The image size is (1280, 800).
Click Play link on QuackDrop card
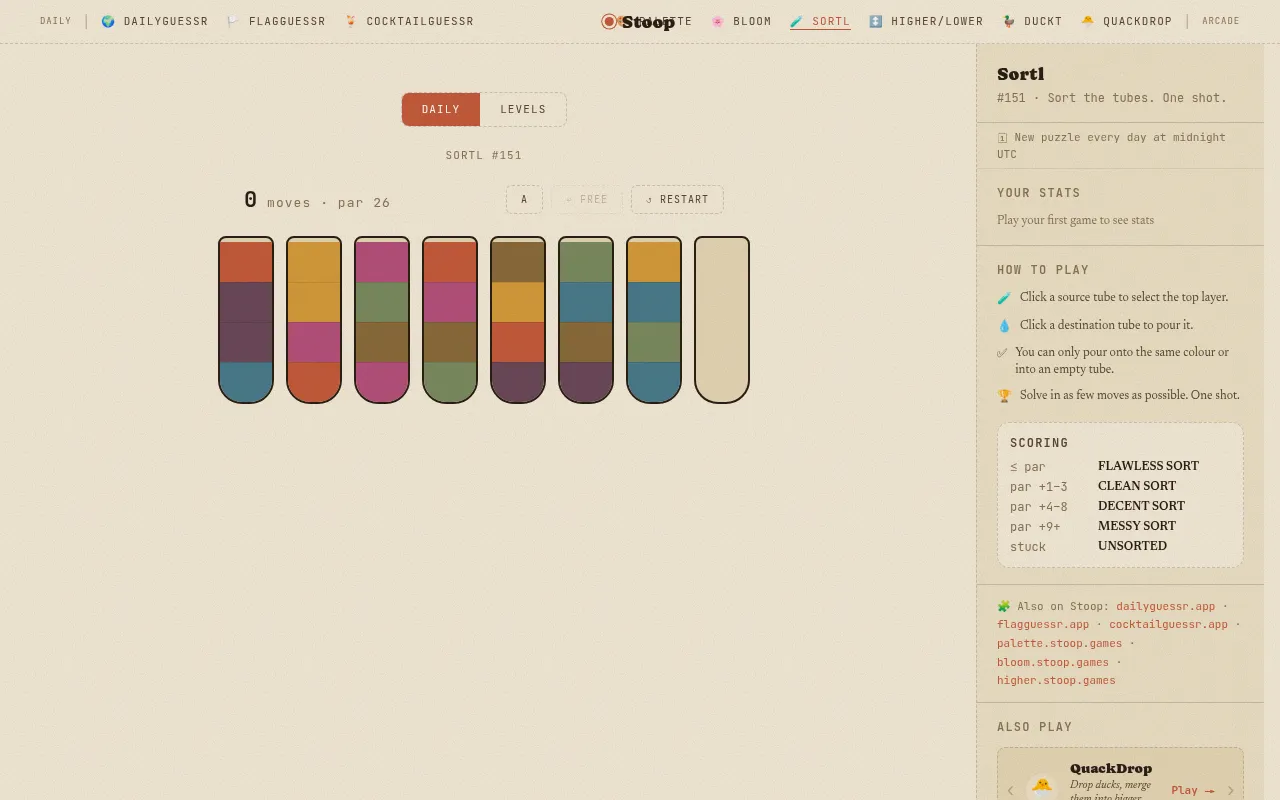(x=1192, y=790)
